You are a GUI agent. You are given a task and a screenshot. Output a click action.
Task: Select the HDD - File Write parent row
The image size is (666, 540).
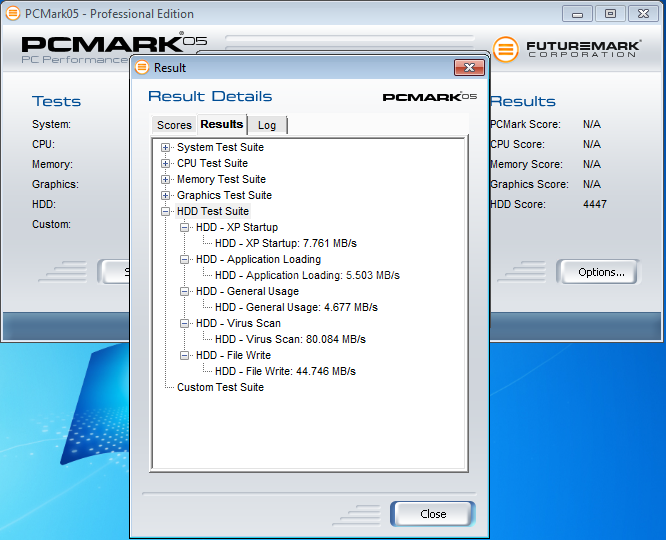[x=233, y=356]
